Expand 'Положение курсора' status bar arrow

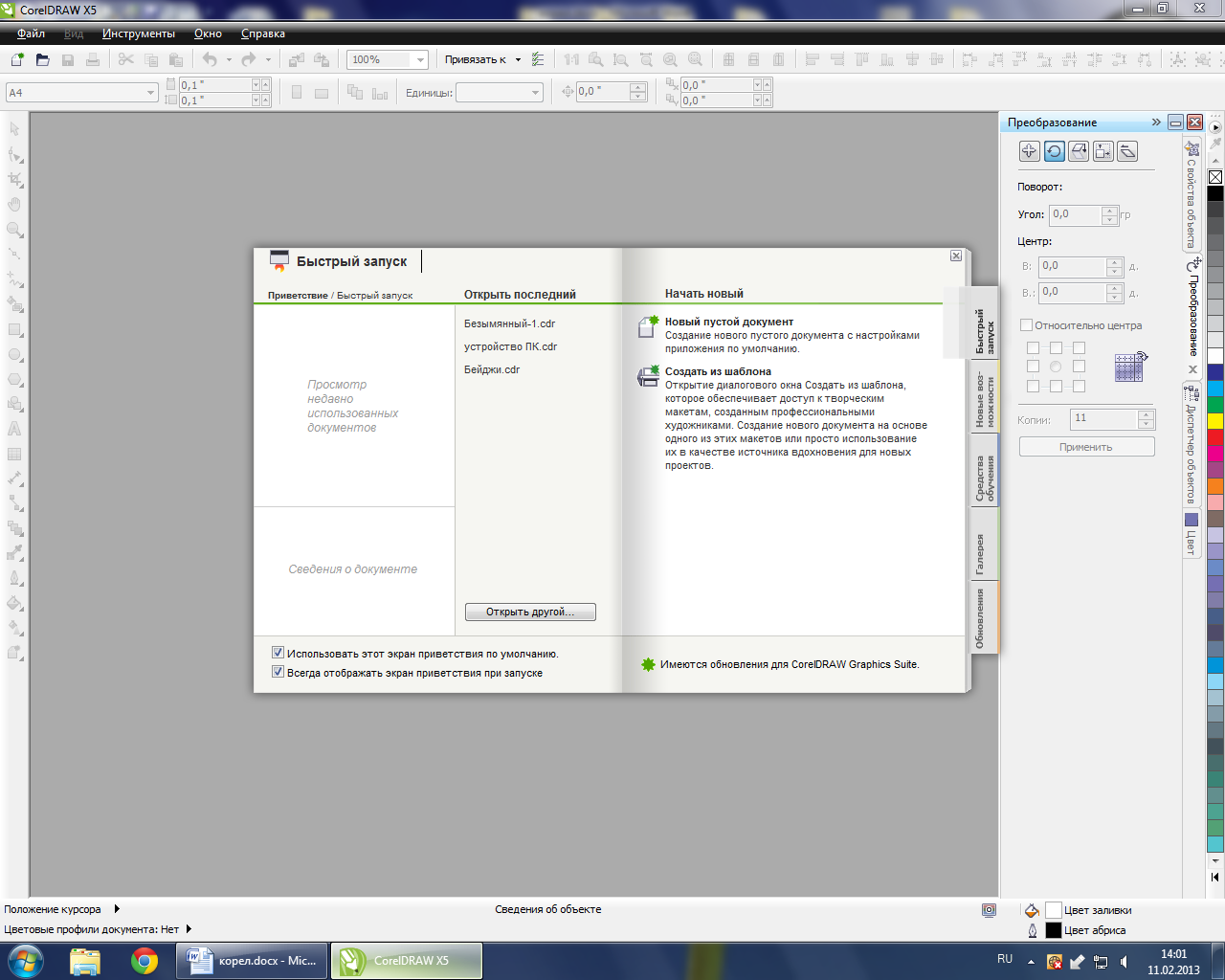[117, 909]
